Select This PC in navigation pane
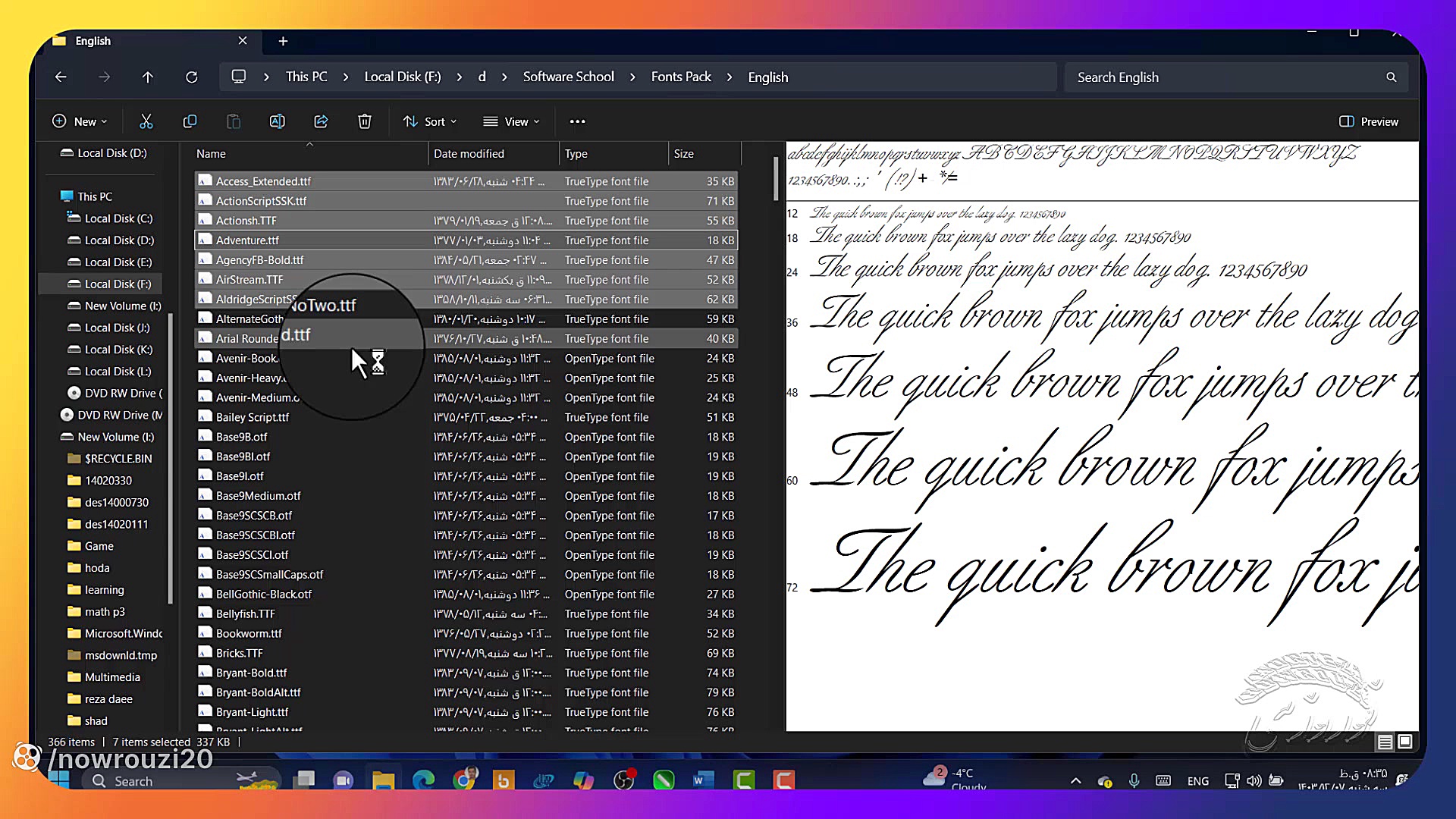Screen dimensions: 1456x819 95,196
